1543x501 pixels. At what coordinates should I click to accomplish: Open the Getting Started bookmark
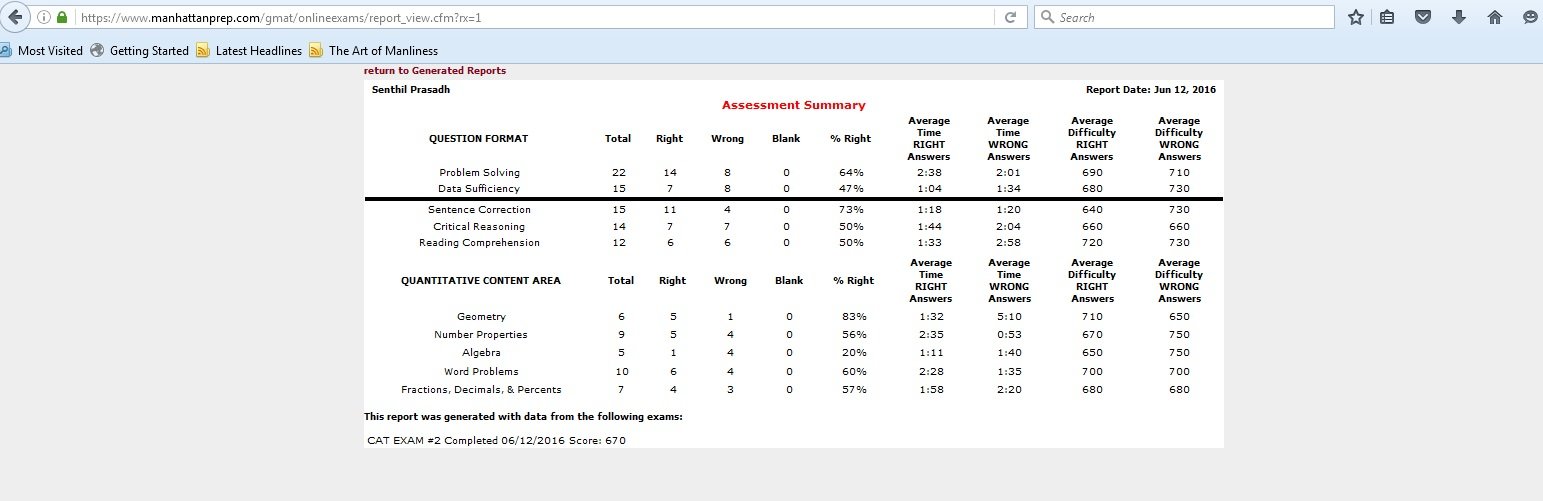pyautogui.click(x=139, y=50)
